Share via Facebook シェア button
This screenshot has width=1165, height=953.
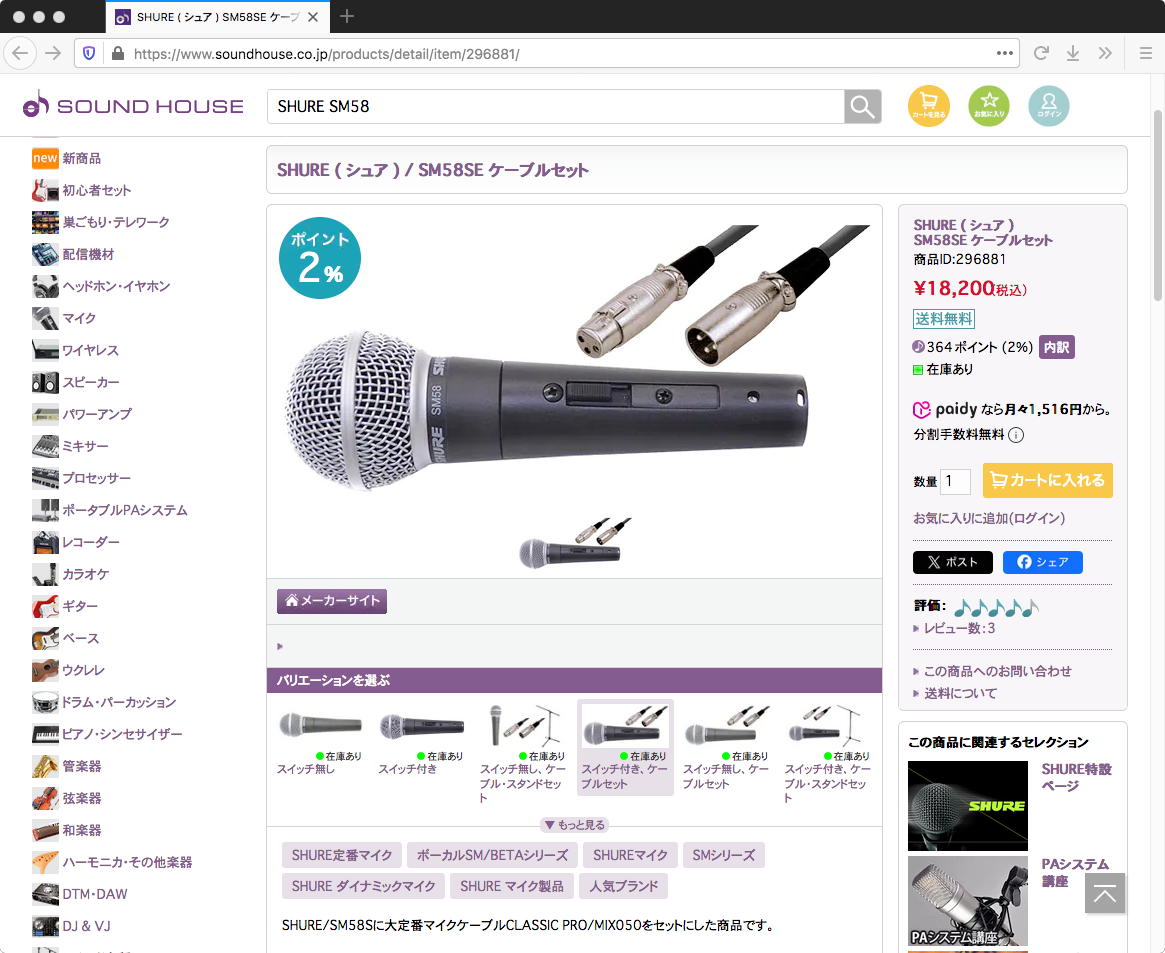[x=1042, y=562]
